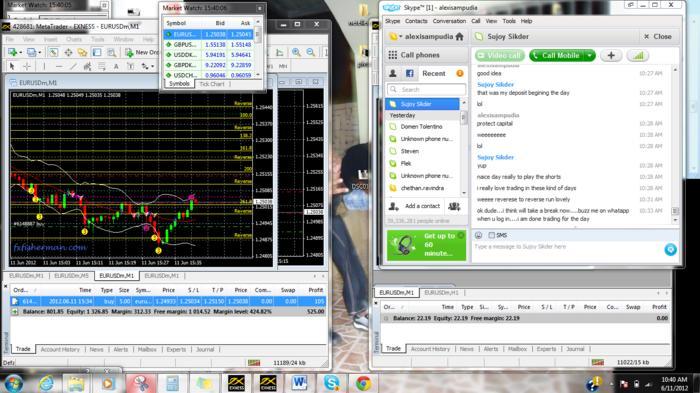Switch to the EURUSDm,M5 chart tab
Screen dimensions: 700x393
(x=71, y=276)
